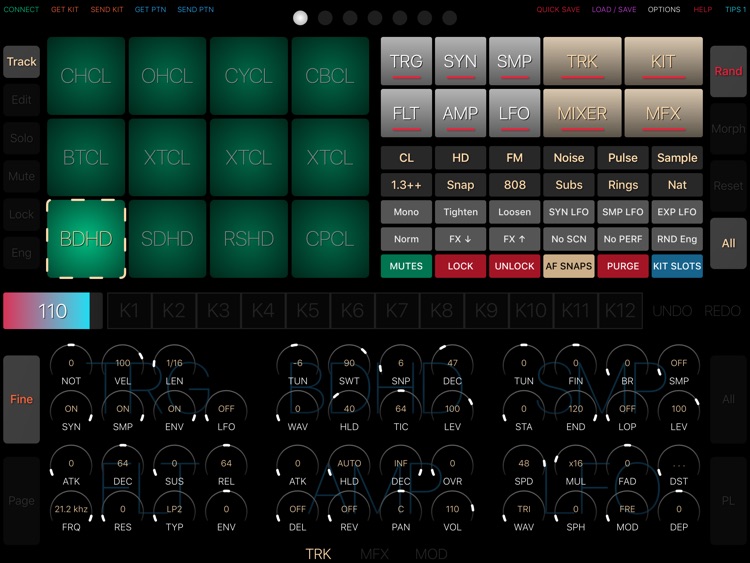Image resolution: width=750 pixels, height=563 pixels.
Task: Switch to the bottom MOD tab
Action: point(431,554)
